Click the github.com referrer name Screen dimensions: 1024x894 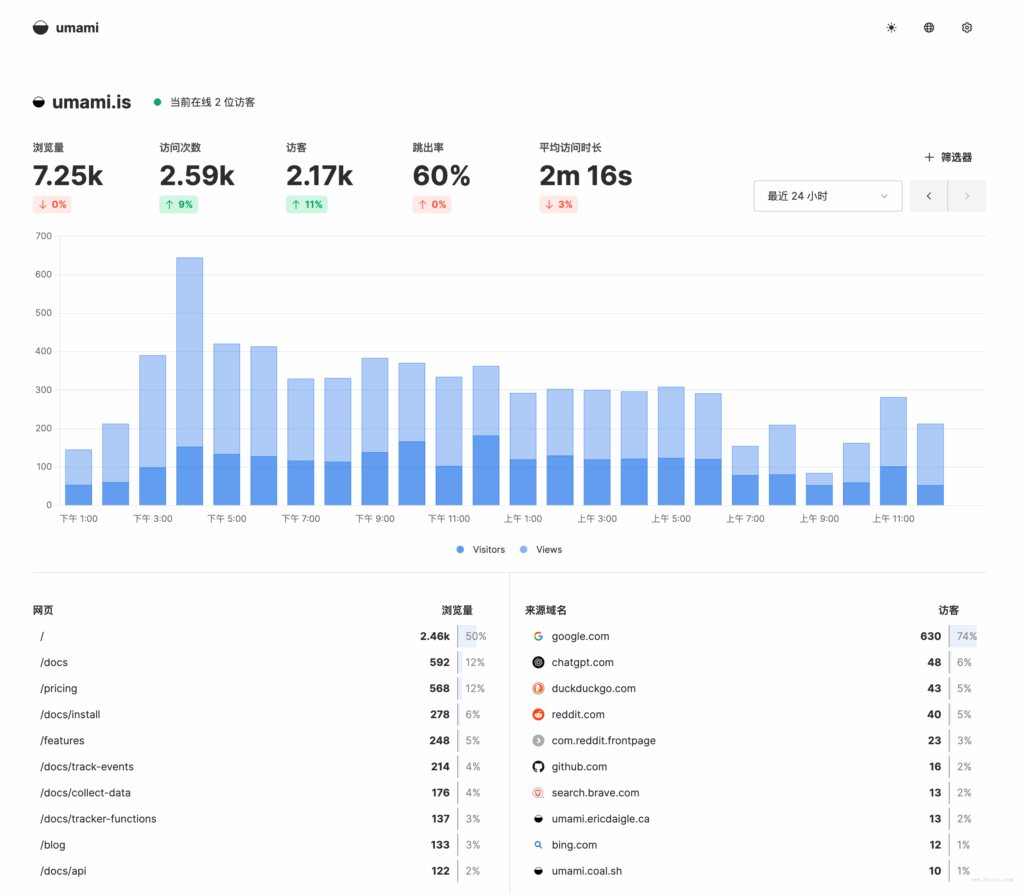pos(579,767)
